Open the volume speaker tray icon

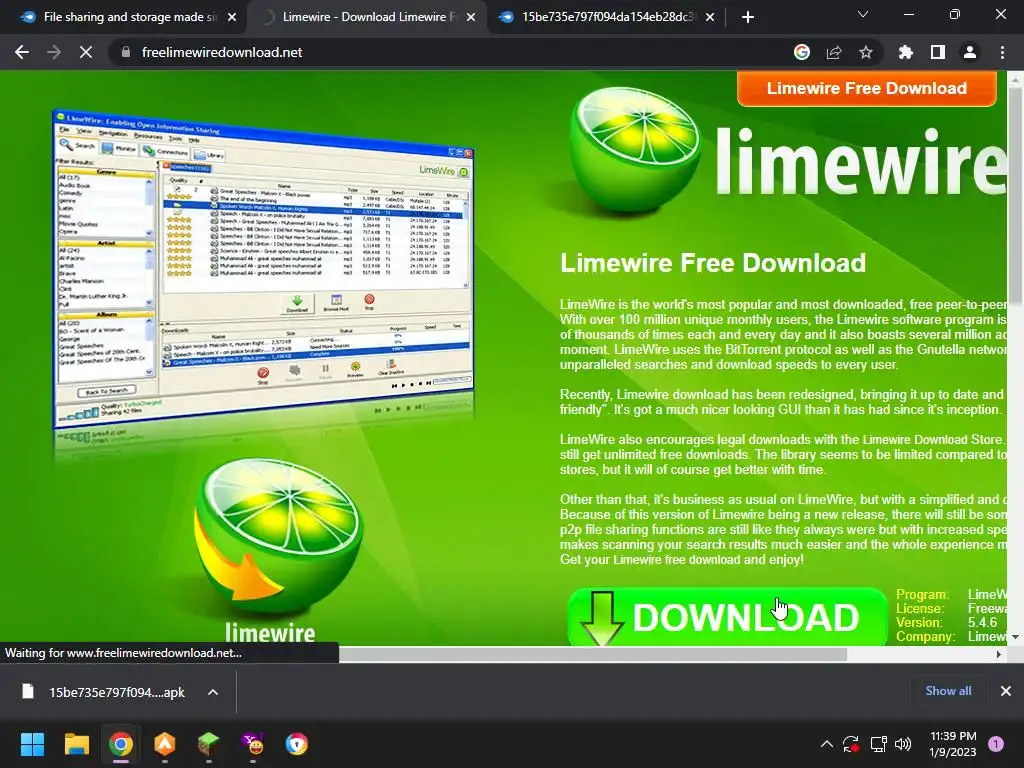[x=903, y=744]
